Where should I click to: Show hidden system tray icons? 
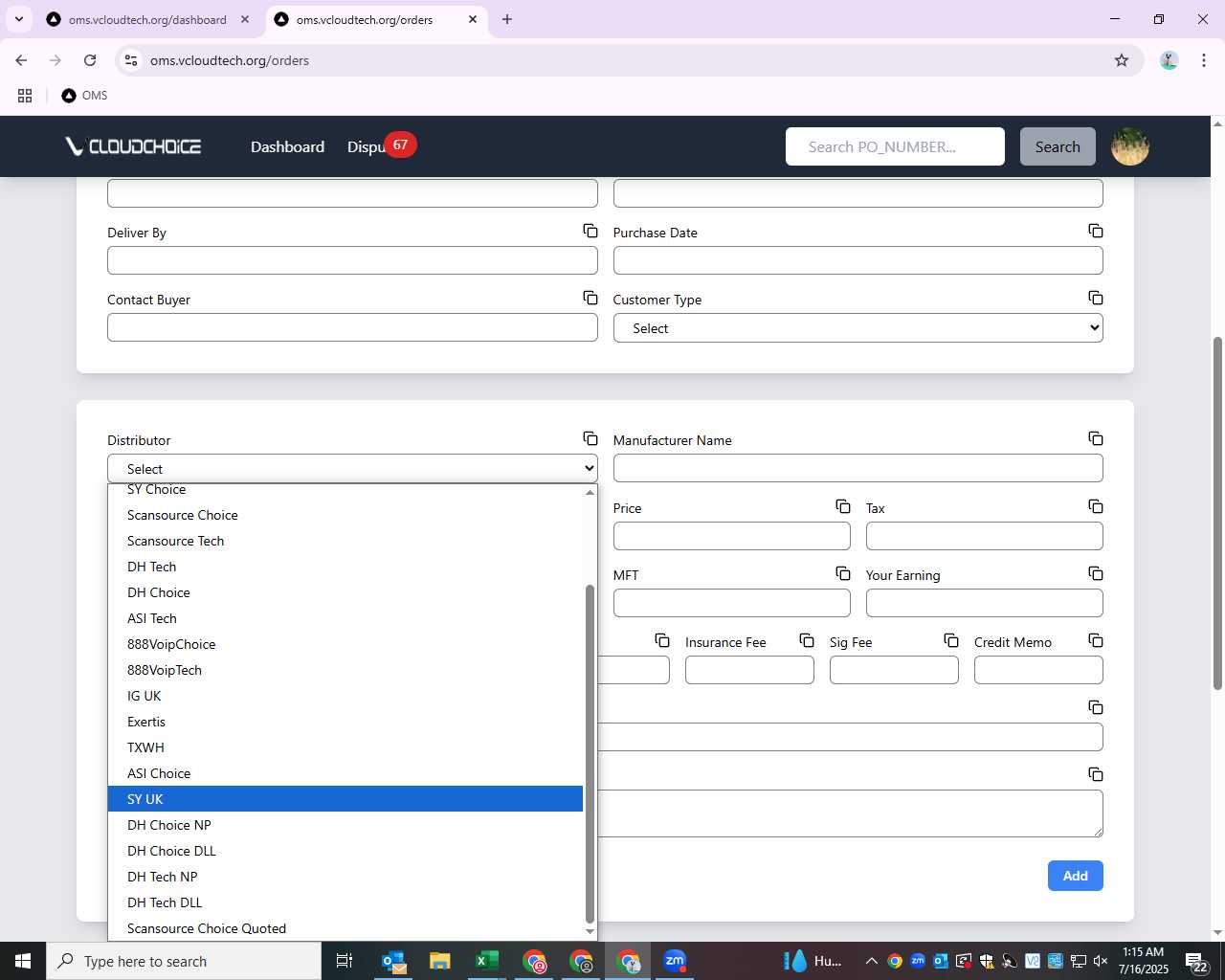[x=871, y=961]
